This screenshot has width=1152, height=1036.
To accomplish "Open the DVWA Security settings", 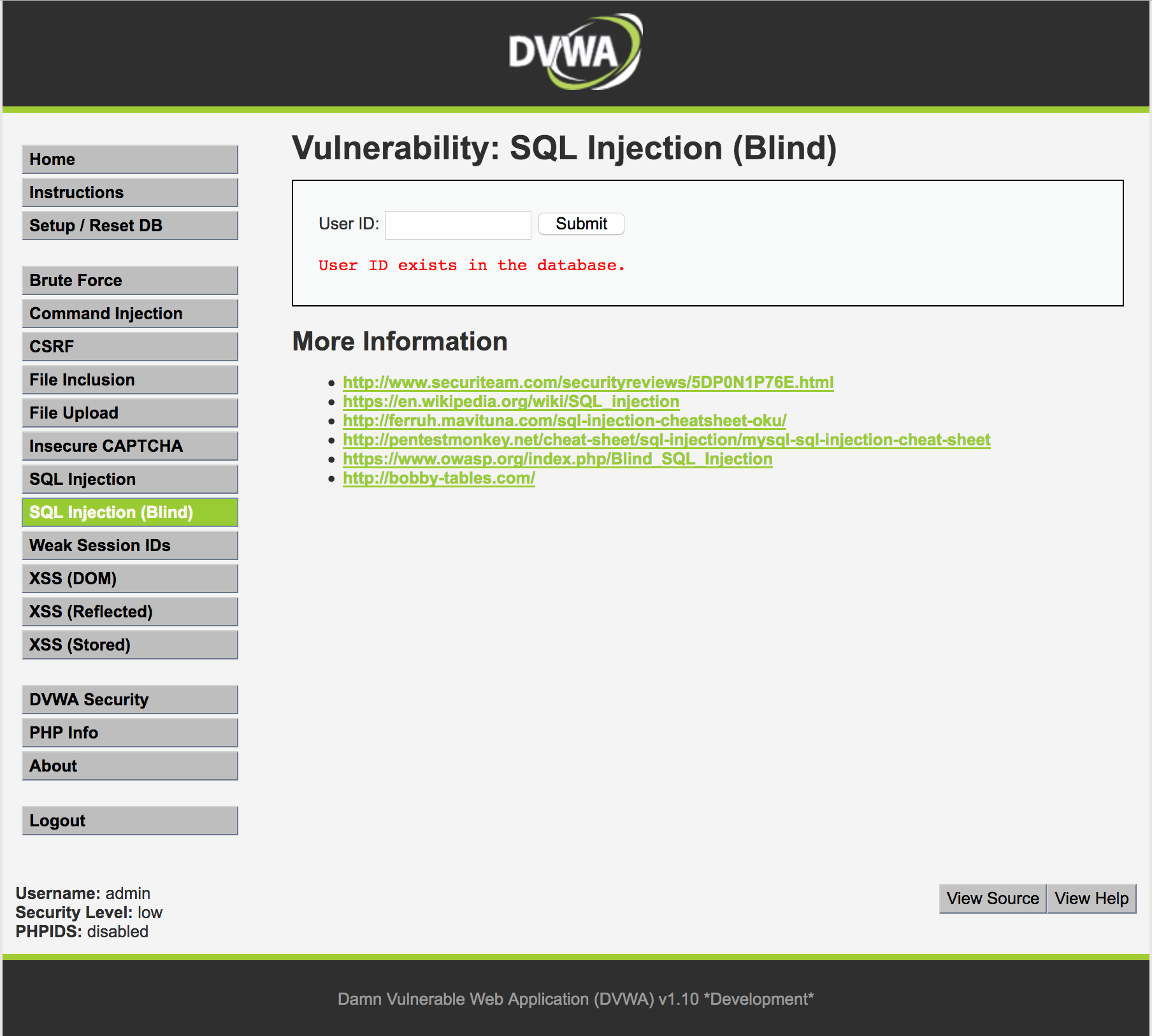I will [130, 700].
